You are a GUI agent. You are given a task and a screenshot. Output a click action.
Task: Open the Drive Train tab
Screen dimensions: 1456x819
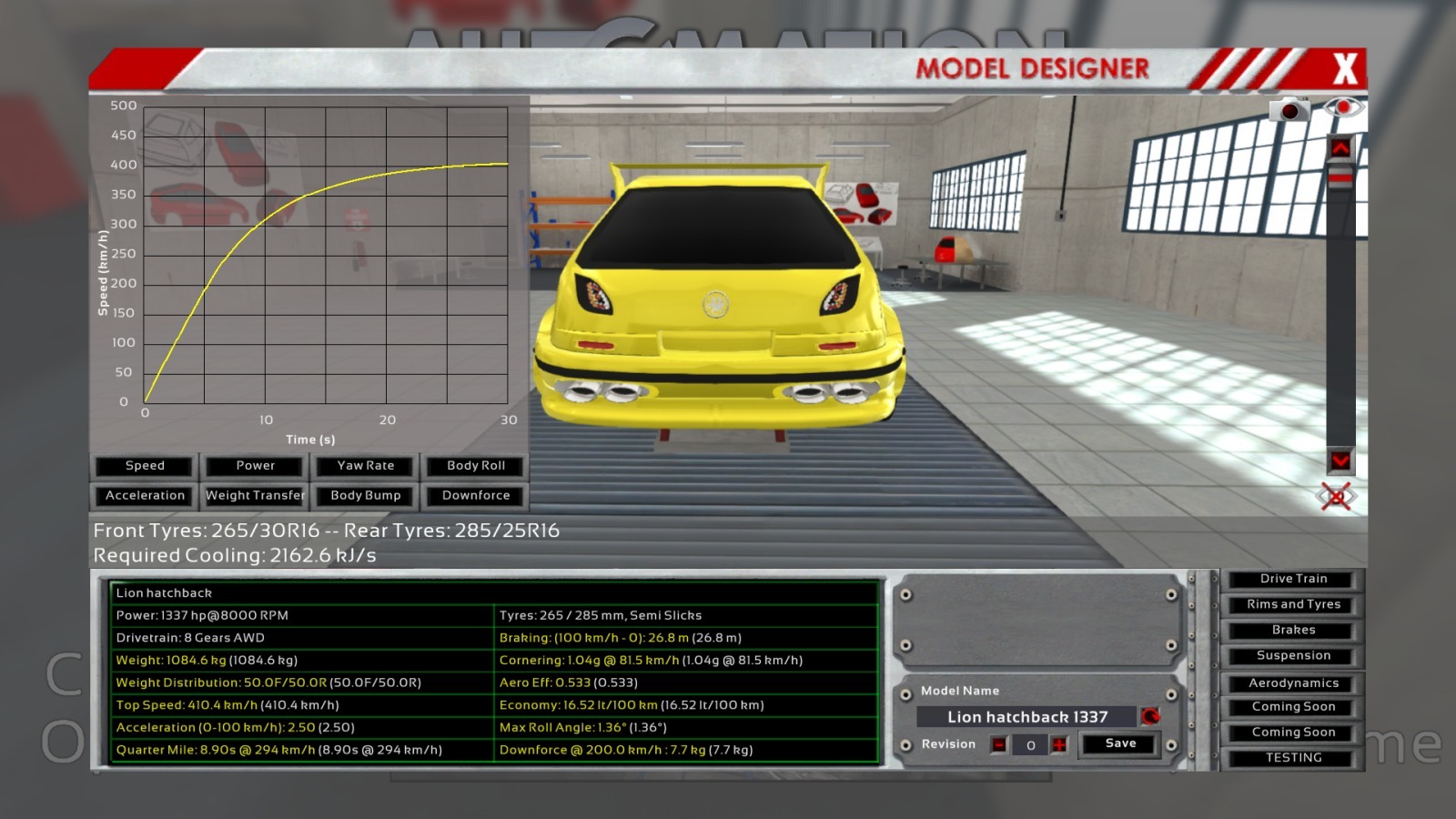click(x=1293, y=579)
